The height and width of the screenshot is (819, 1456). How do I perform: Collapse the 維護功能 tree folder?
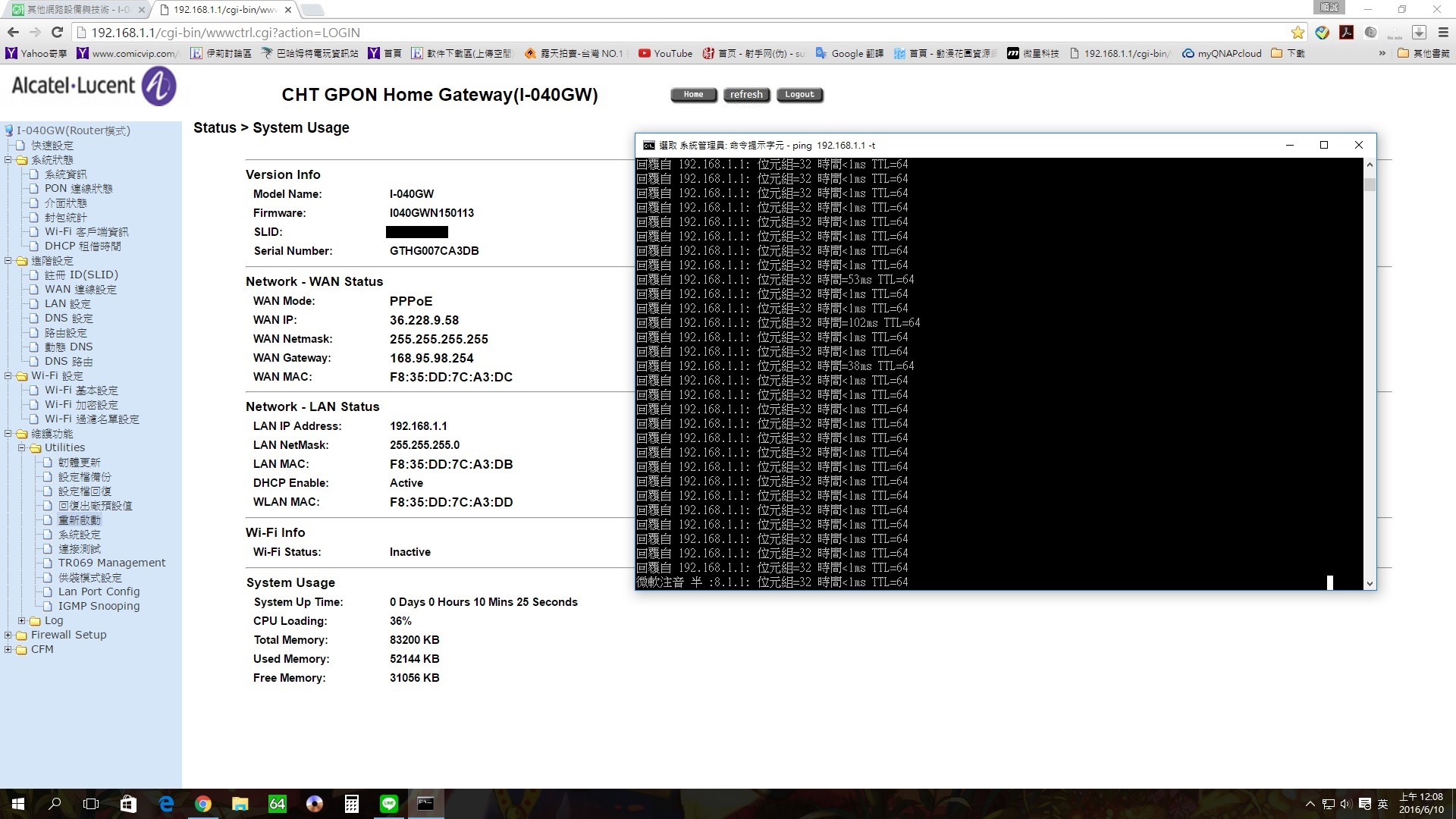[8, 434]
